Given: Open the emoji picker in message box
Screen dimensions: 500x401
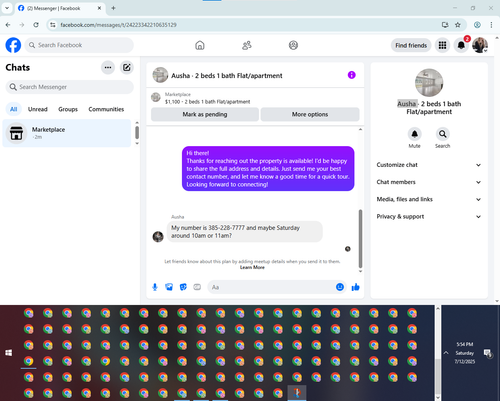Looking at the screenshot, I should point(340,287).
